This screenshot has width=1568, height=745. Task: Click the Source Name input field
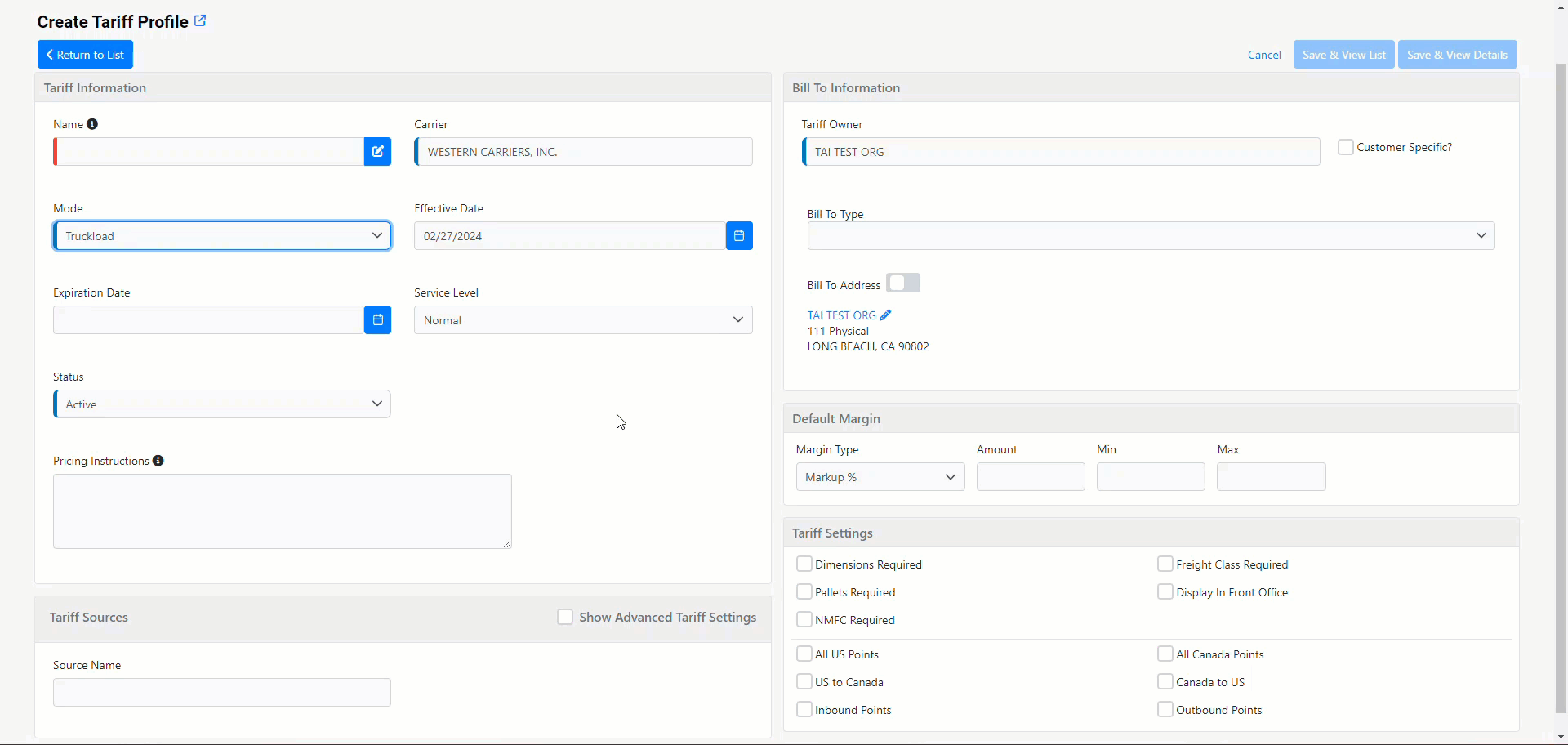pyautogui.click(x=222, y=693)
